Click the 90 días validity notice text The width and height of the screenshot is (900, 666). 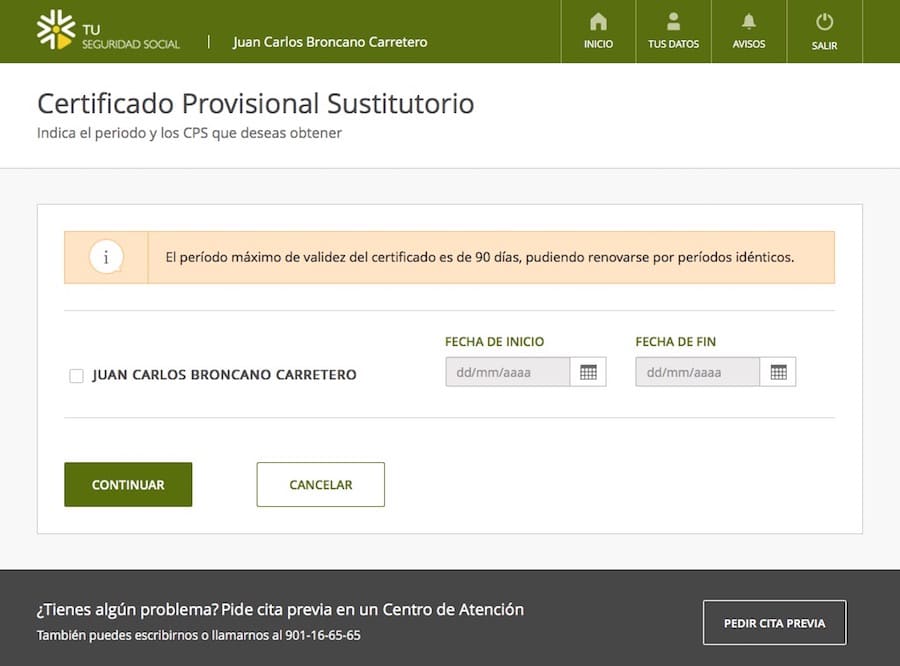(479, 257)
